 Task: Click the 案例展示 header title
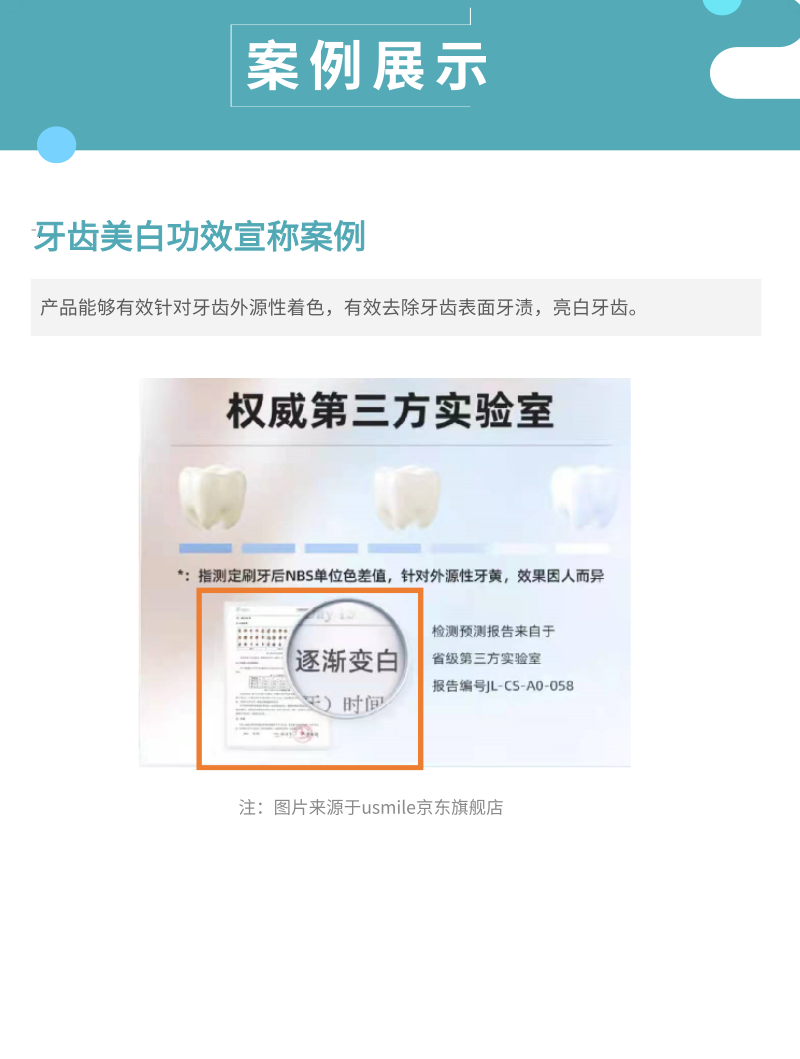point(367,66)
